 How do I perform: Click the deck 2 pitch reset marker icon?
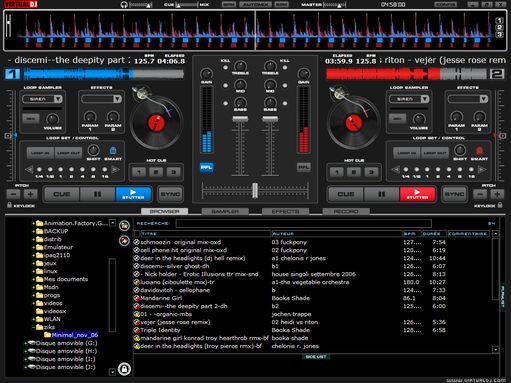point(502,136)
